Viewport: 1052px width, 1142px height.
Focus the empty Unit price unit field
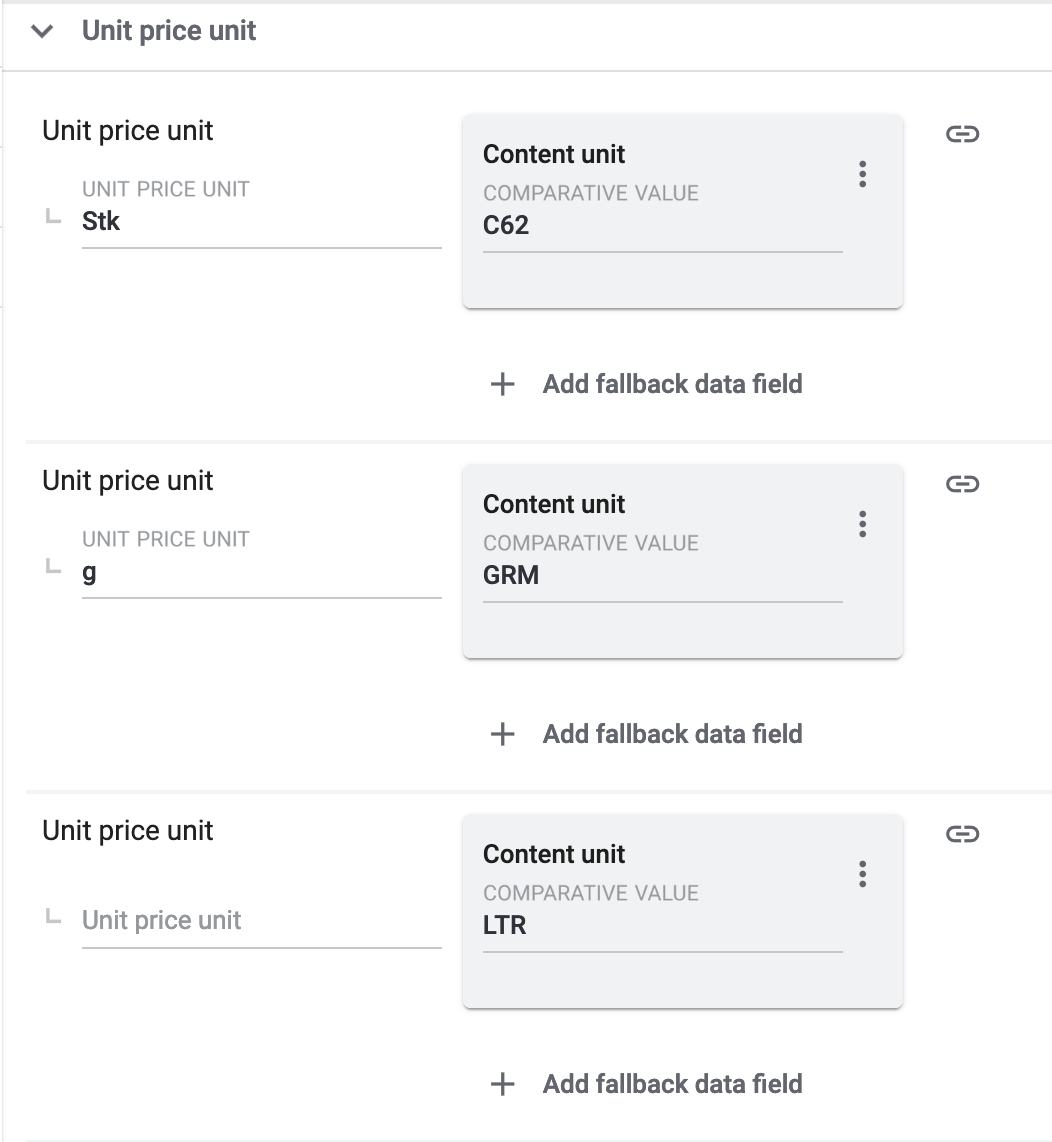click(x=260, y=921)
